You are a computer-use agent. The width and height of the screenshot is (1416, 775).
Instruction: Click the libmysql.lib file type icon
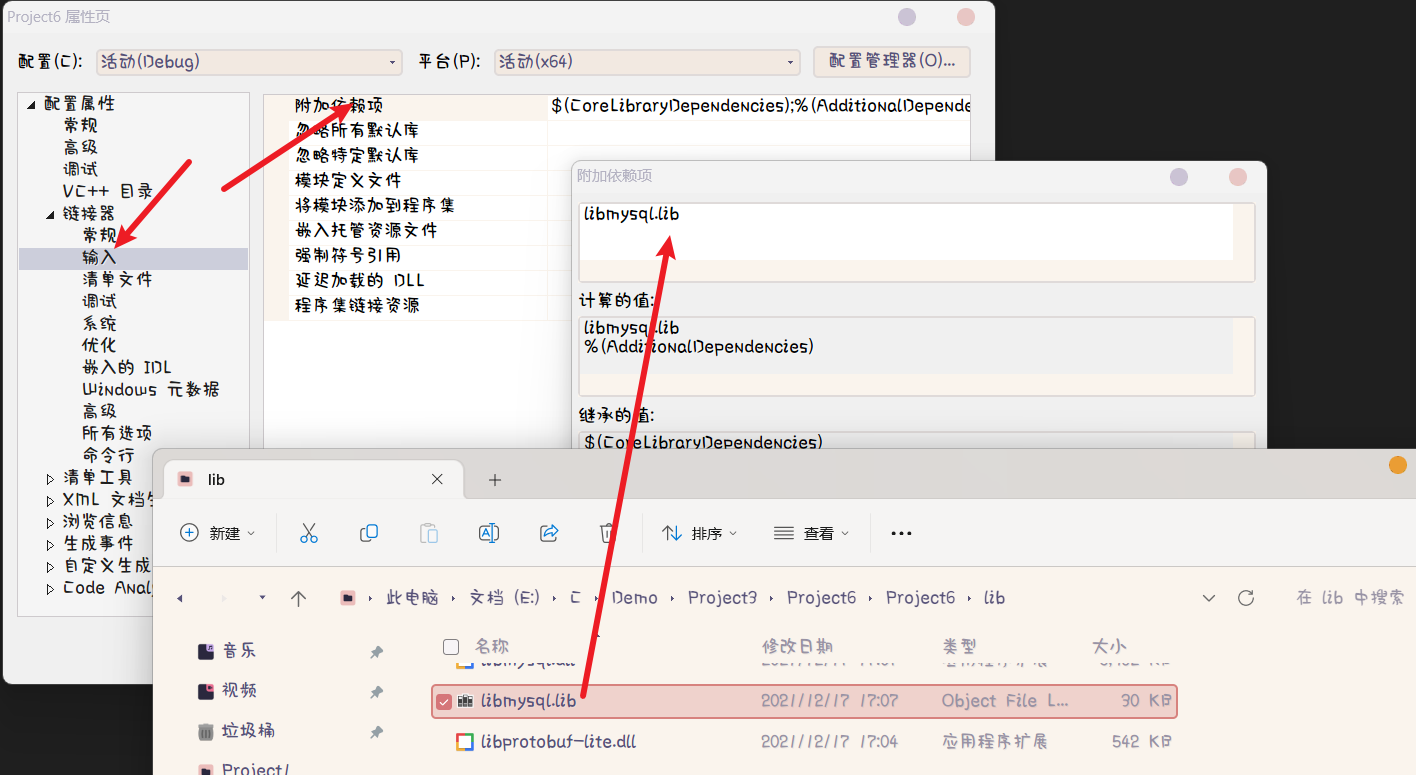(465, 701)
